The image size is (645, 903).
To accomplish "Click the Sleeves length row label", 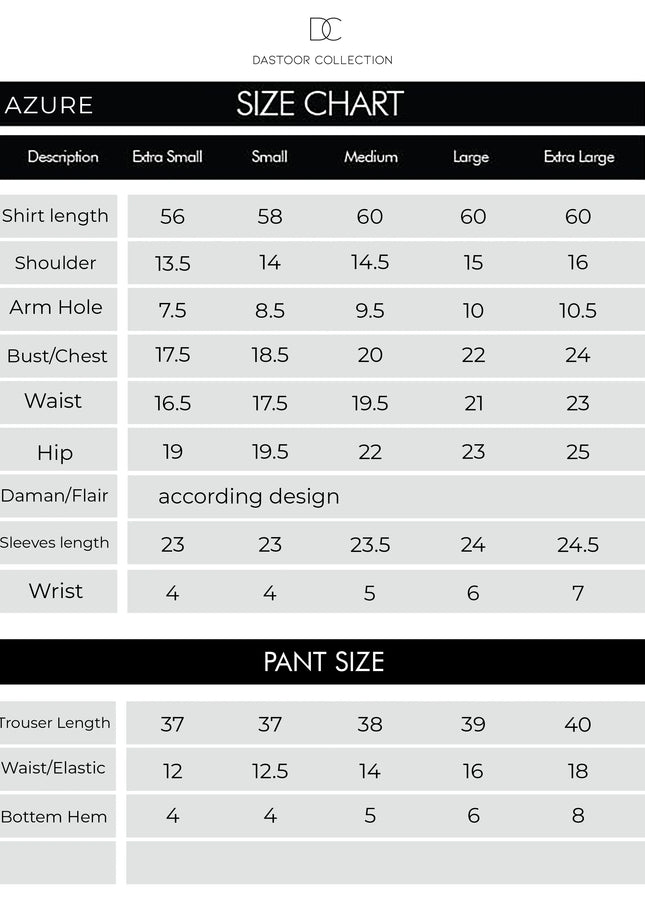I will (x=55, y=543).
